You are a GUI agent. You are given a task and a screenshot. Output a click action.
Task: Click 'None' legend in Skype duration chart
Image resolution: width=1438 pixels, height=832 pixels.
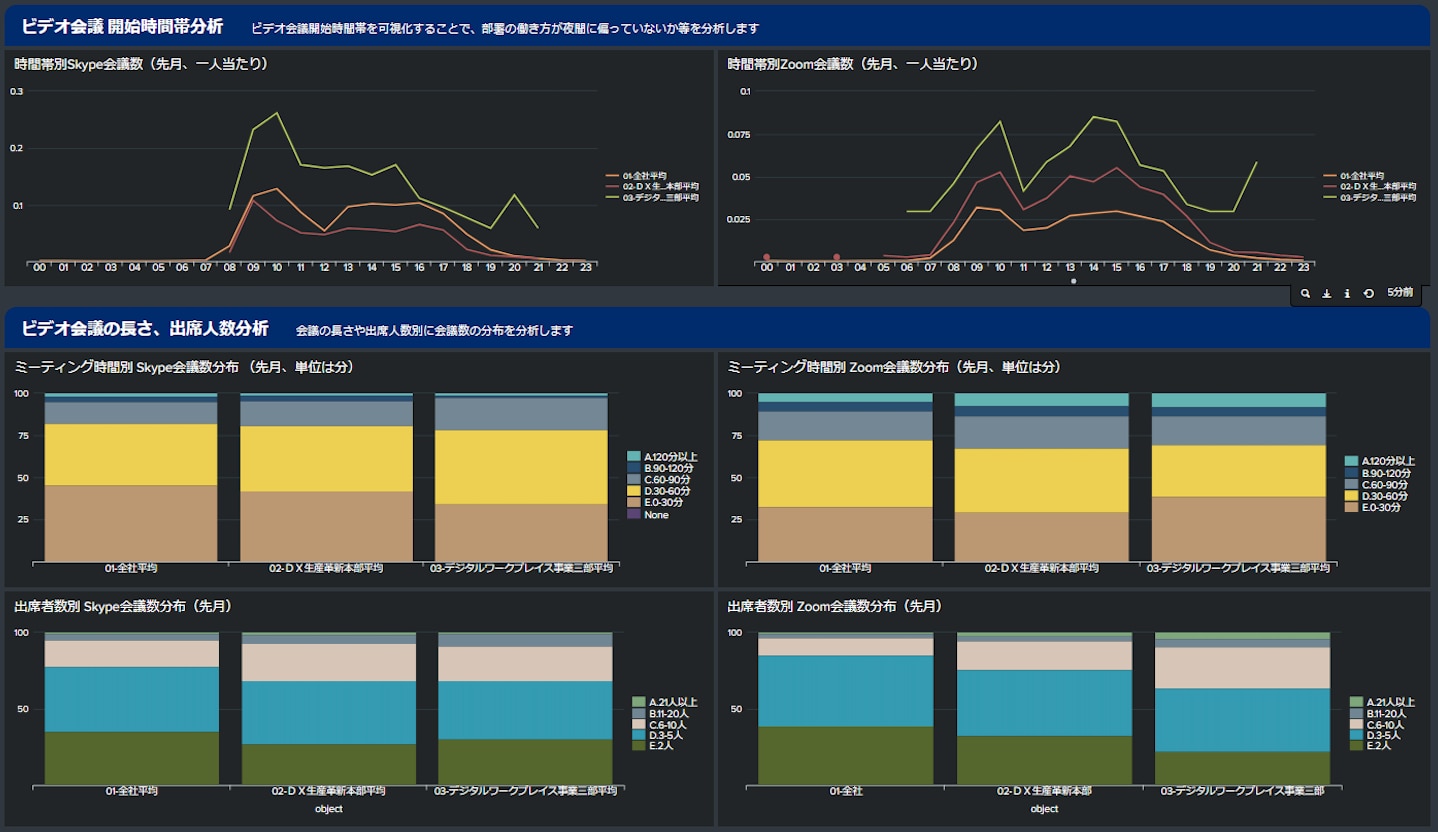pyautogui.click(x=649, y=514)
